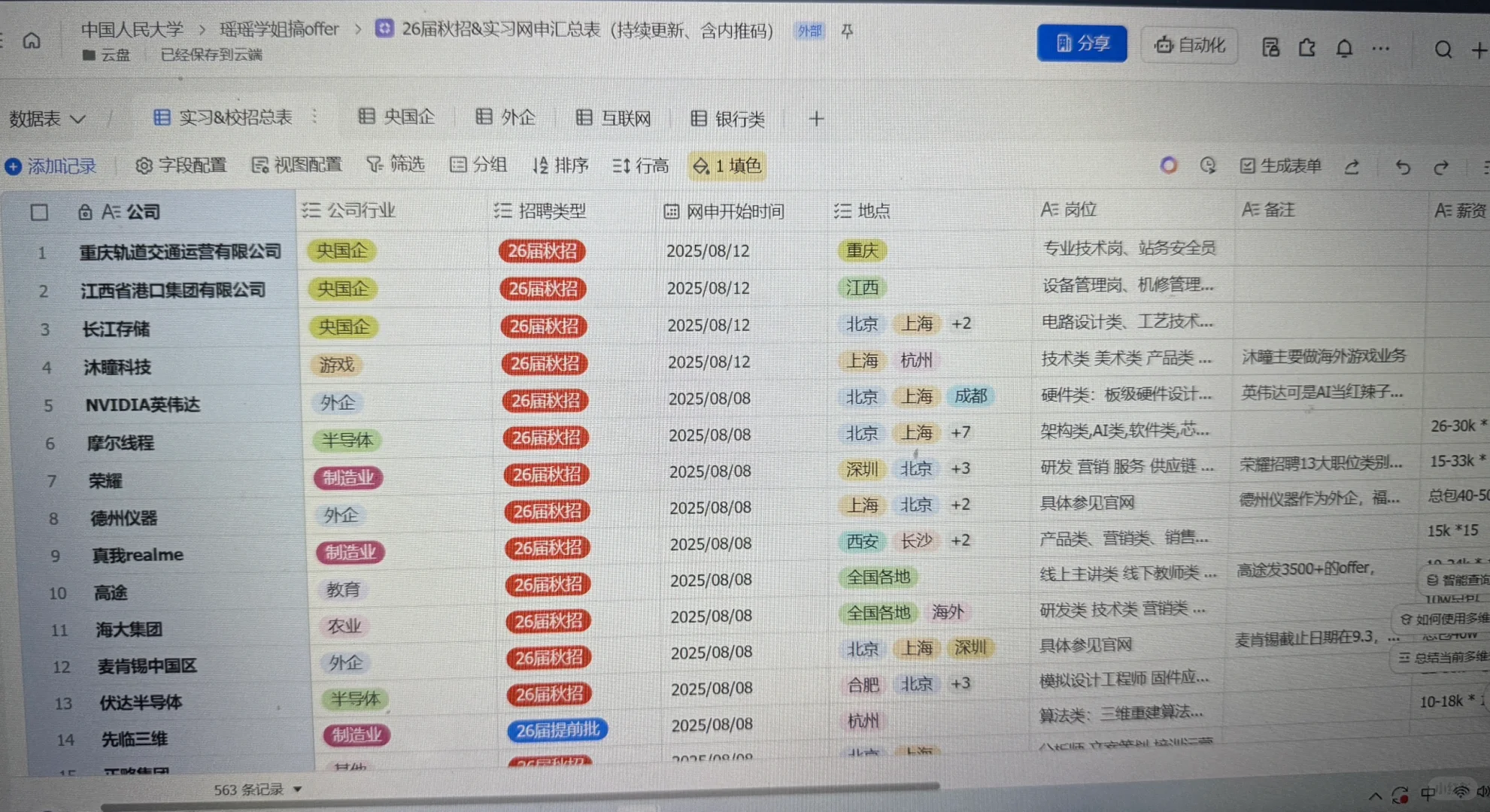This screenshot has height=812, width=1490.
Task: Click the 26-30k salary cell
Action: [x=1458, y=426]
